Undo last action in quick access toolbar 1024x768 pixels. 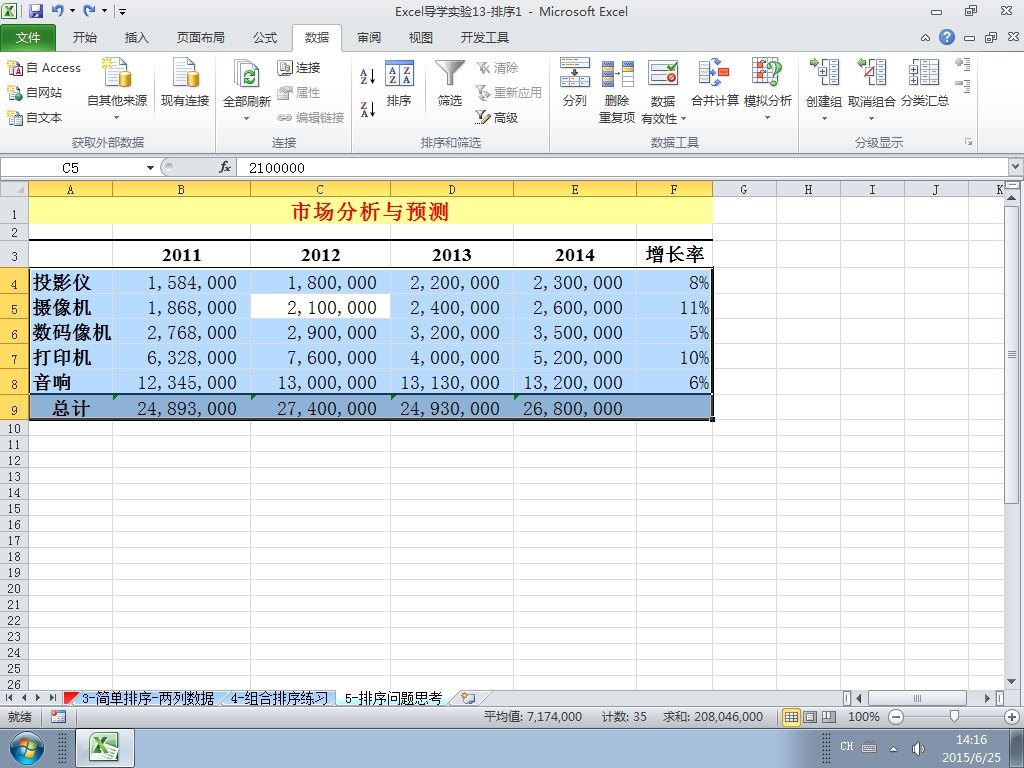click(x=57, y=11)
